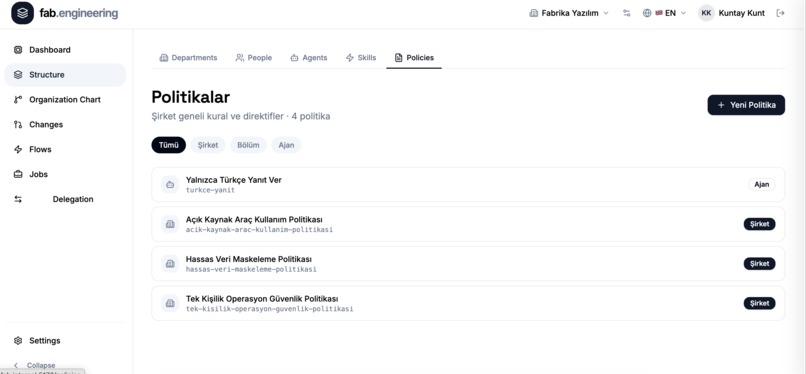Open Dashboard from the sidebar
This screenshot has width=806, height=374.
pyautogui.click(x=65, y=50)
